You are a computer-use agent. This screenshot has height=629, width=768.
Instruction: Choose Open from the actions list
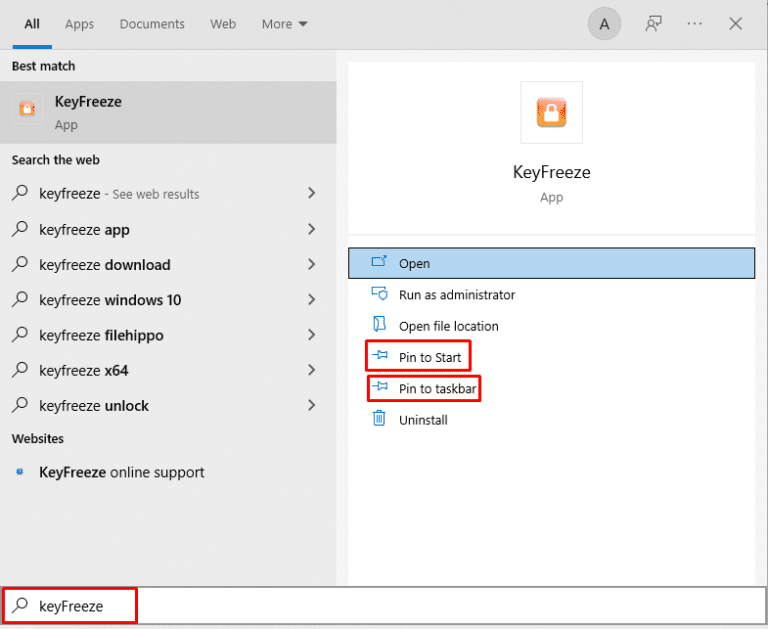click(552, 263)
